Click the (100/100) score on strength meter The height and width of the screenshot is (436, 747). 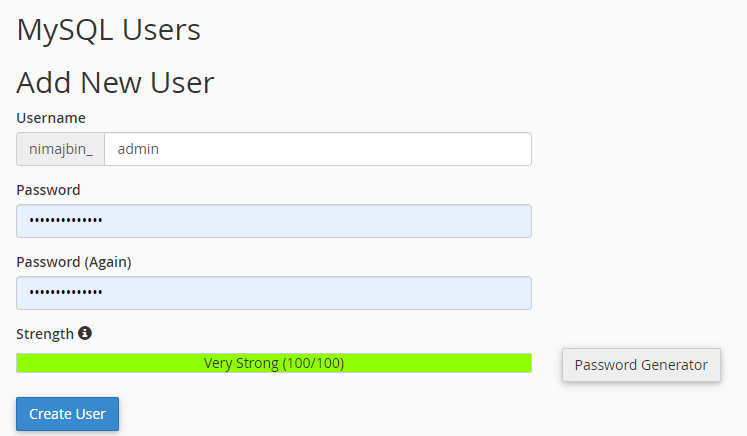click(x=313, y=363)
